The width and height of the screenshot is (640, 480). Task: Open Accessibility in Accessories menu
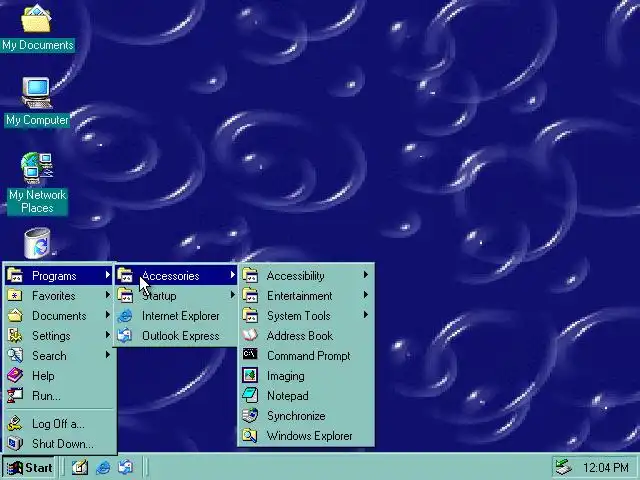click(x=305, y=276)
